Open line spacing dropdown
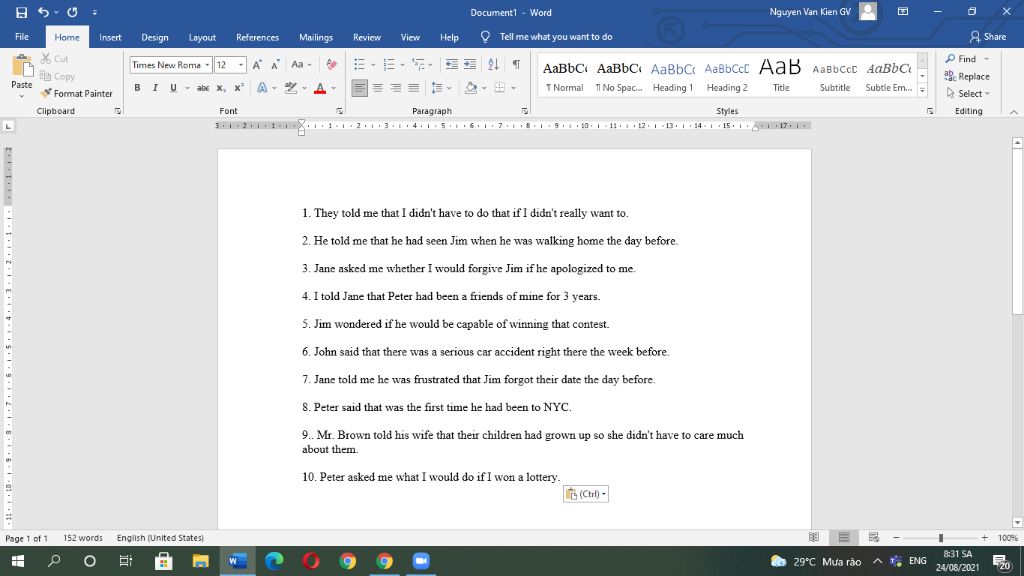This screenshot has width=1024, height=576. pos(441,88)
